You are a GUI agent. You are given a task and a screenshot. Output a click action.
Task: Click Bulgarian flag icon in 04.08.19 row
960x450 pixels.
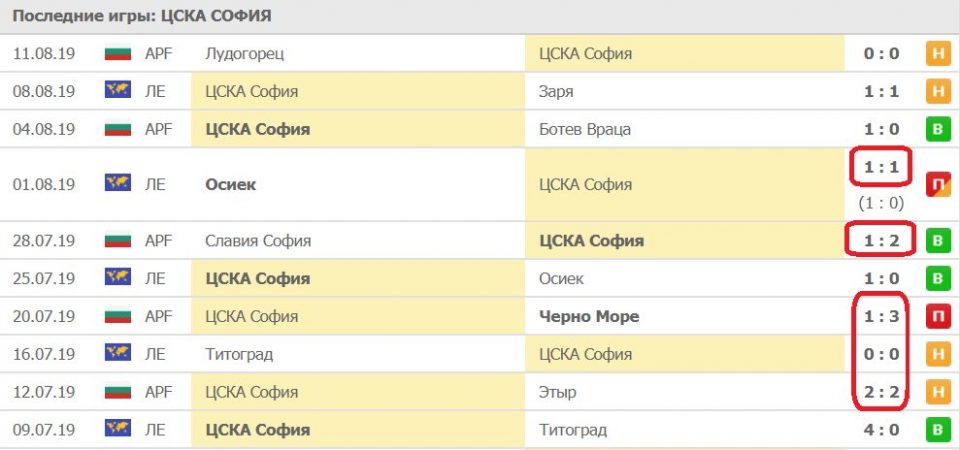(x=117, y=129)
